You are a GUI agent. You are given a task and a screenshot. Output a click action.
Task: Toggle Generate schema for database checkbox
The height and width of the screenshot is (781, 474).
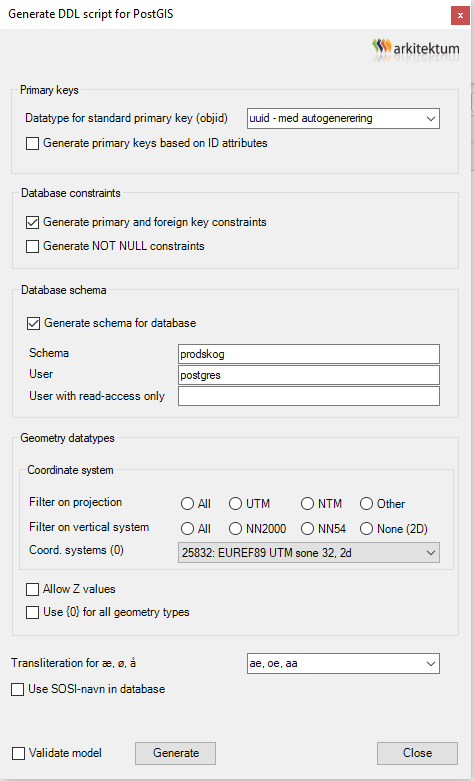(x=33, y=324)
